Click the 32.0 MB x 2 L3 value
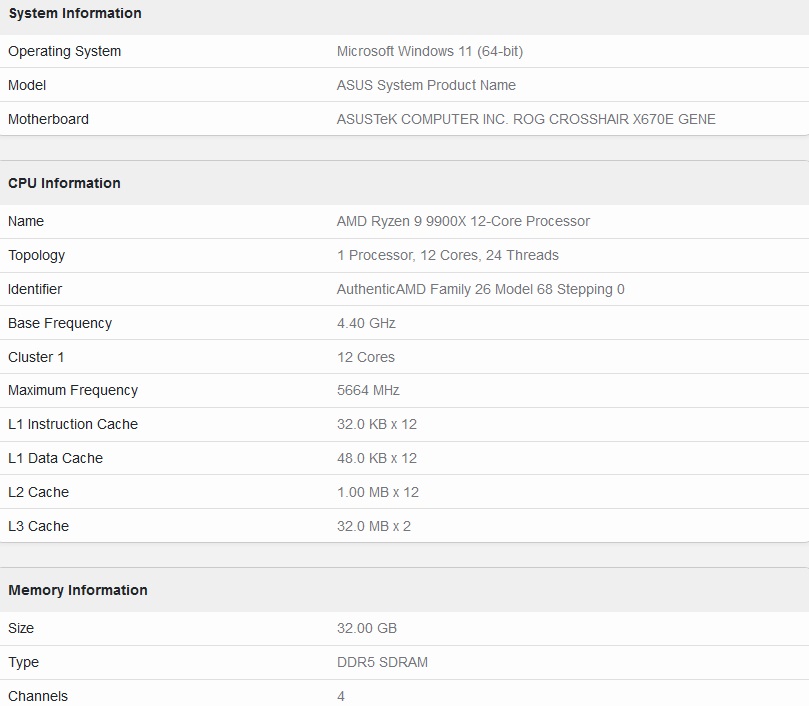 pyautogui.click(x=374, y=526)
